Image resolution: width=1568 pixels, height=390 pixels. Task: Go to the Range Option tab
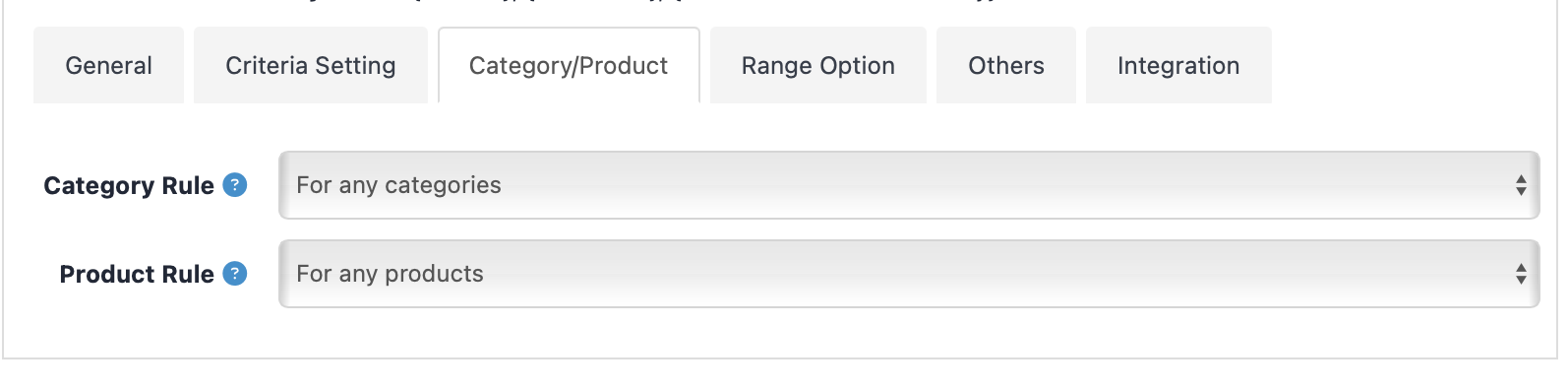coord(818,66)
